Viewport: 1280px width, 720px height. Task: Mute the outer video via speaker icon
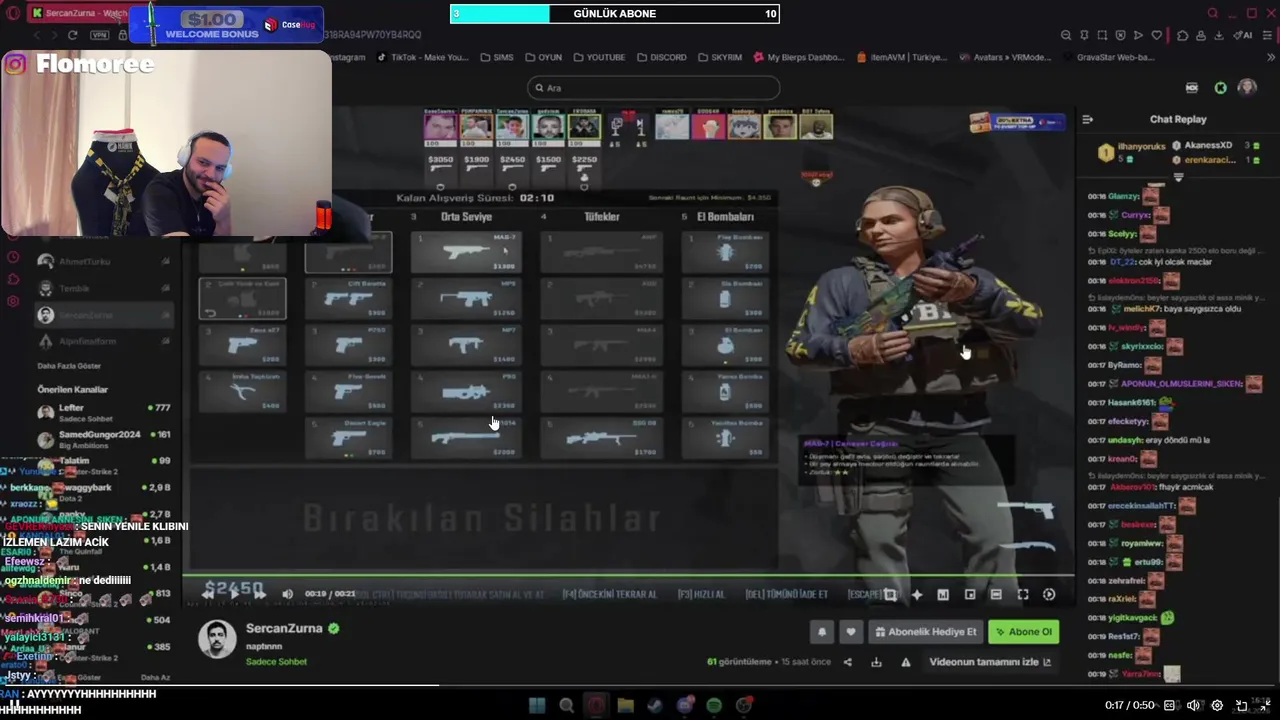1192,705
